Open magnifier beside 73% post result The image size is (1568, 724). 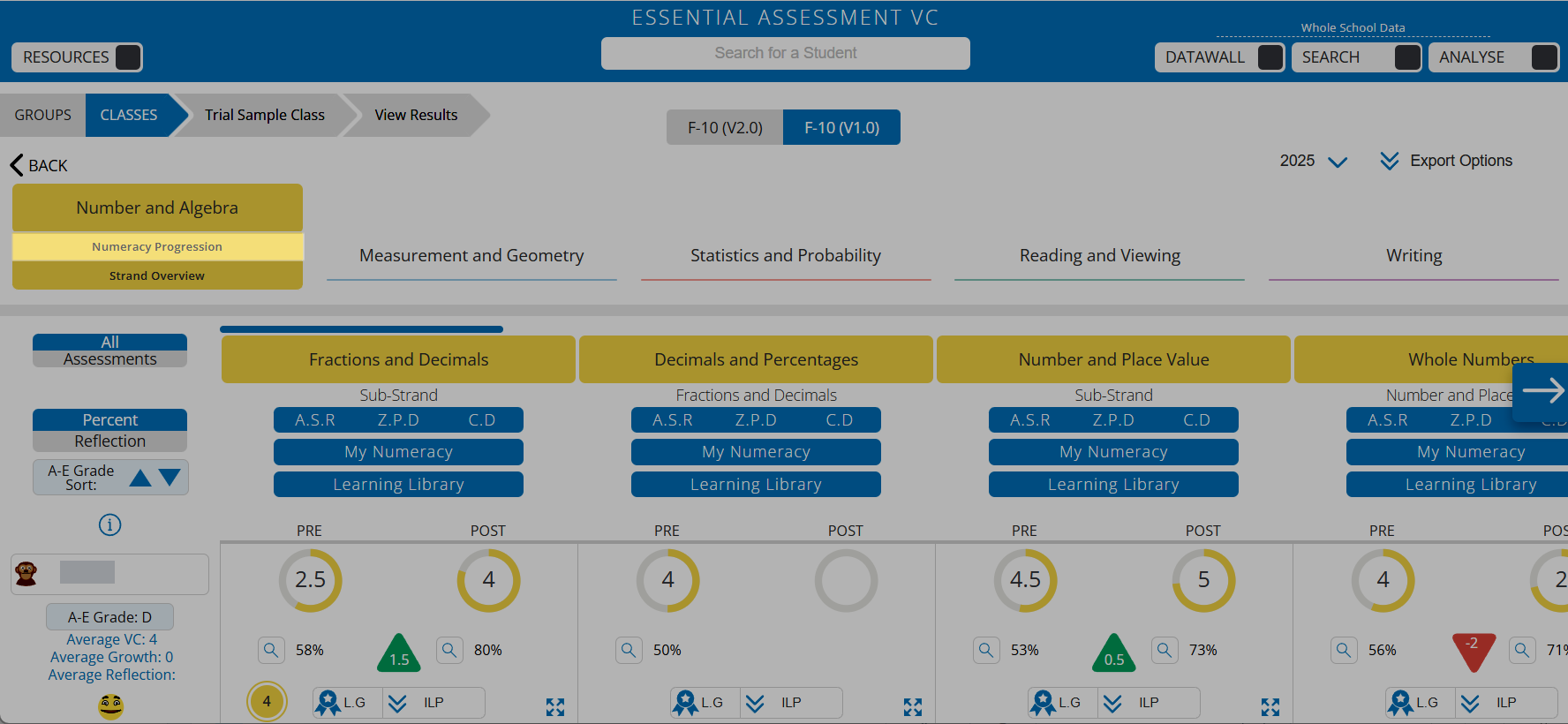[x=1165, y=651]
